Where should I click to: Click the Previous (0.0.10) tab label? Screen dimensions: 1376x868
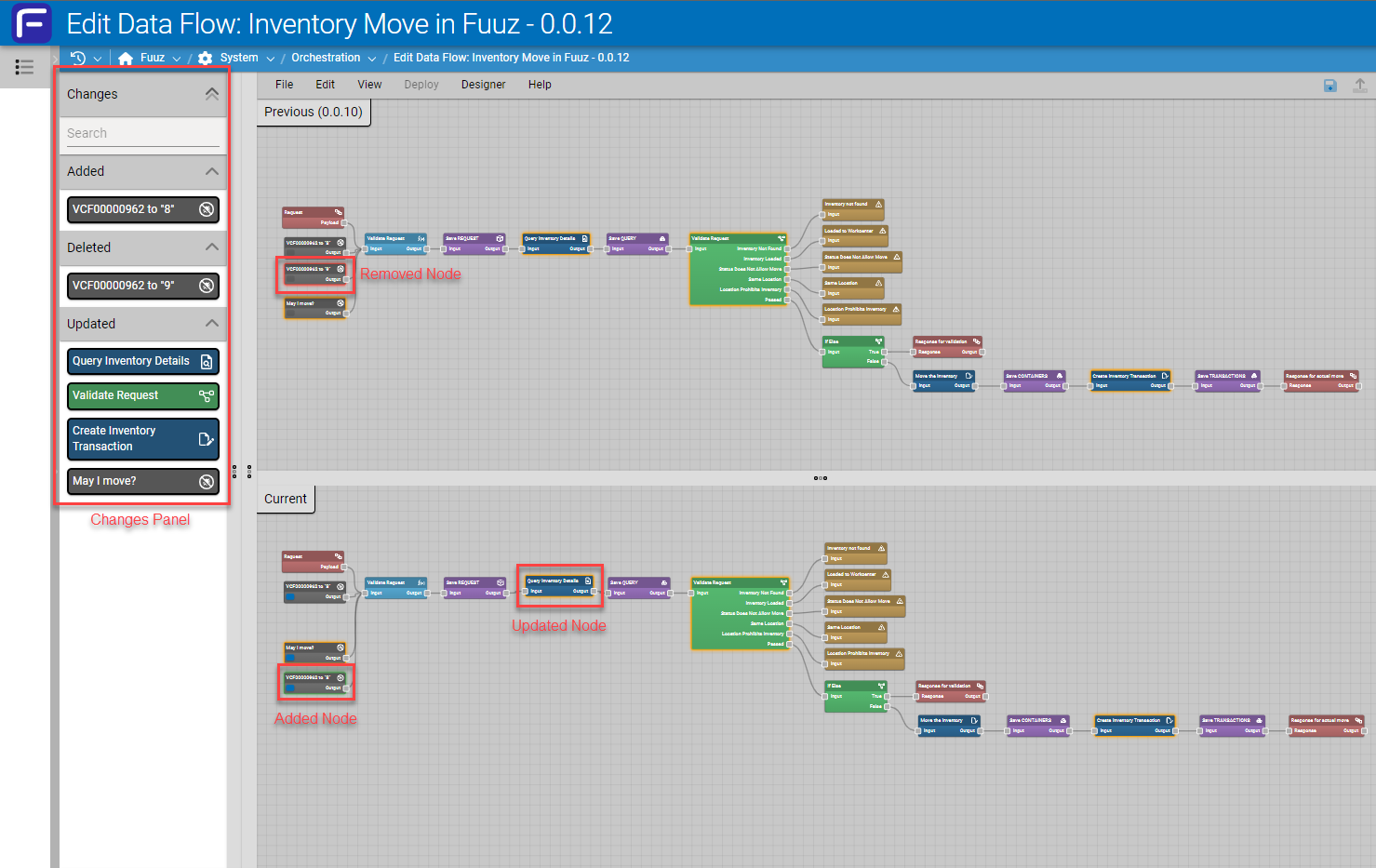pyautogui.click(x=314, y=112)
